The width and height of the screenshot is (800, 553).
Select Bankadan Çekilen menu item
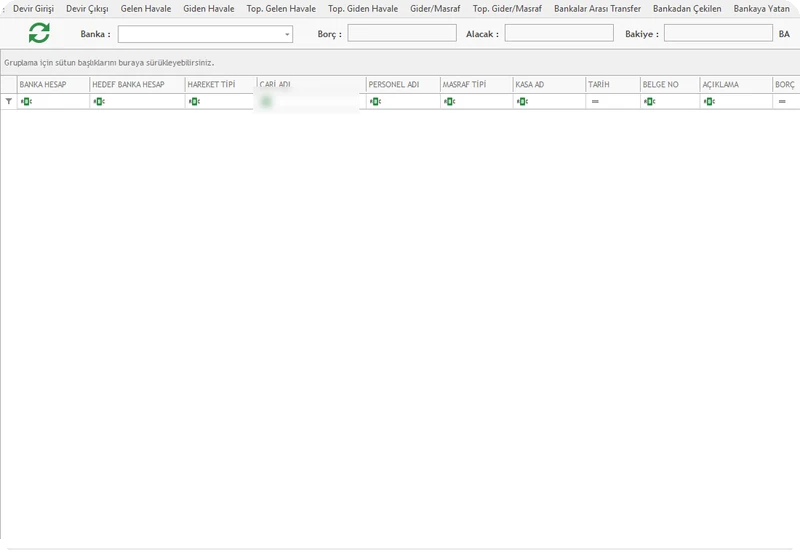[687, 9]
